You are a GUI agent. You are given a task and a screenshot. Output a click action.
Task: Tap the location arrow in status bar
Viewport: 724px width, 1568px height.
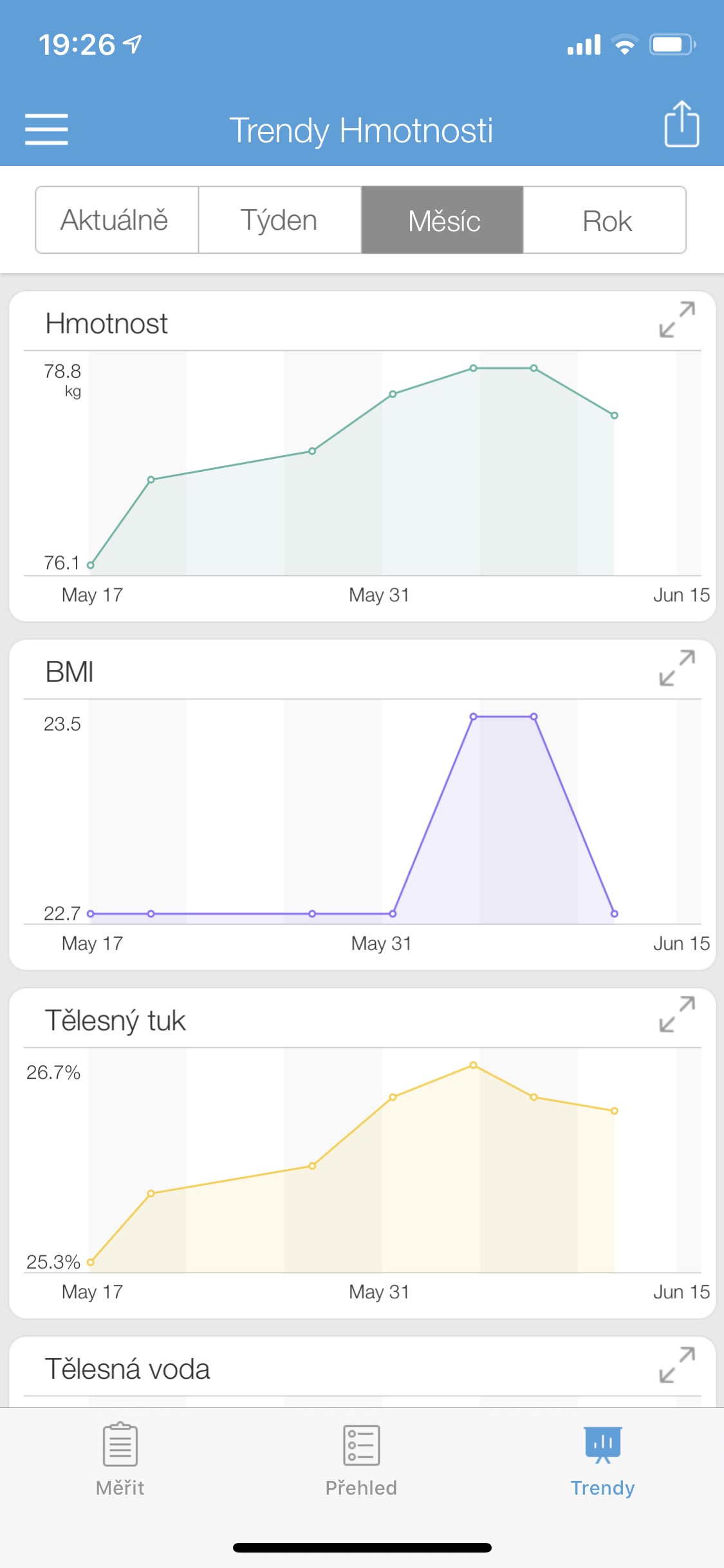click(133, 44)
